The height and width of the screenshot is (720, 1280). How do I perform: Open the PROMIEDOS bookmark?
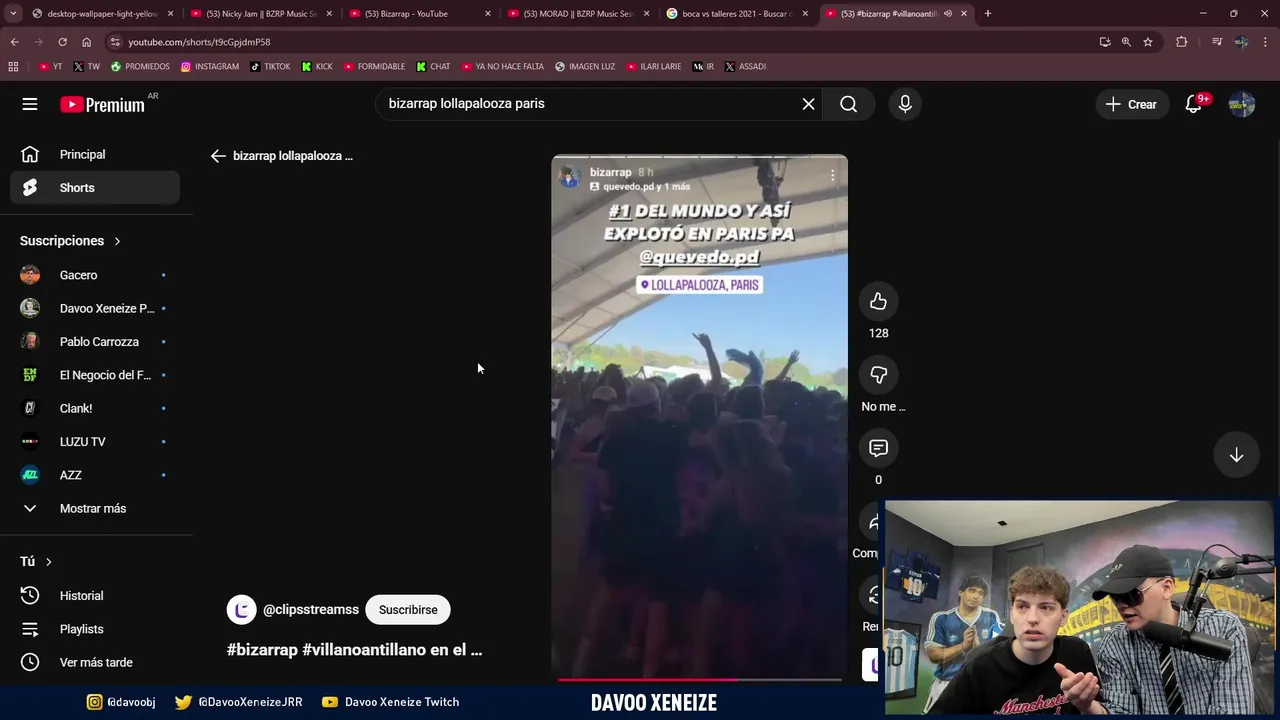(140, 67)
